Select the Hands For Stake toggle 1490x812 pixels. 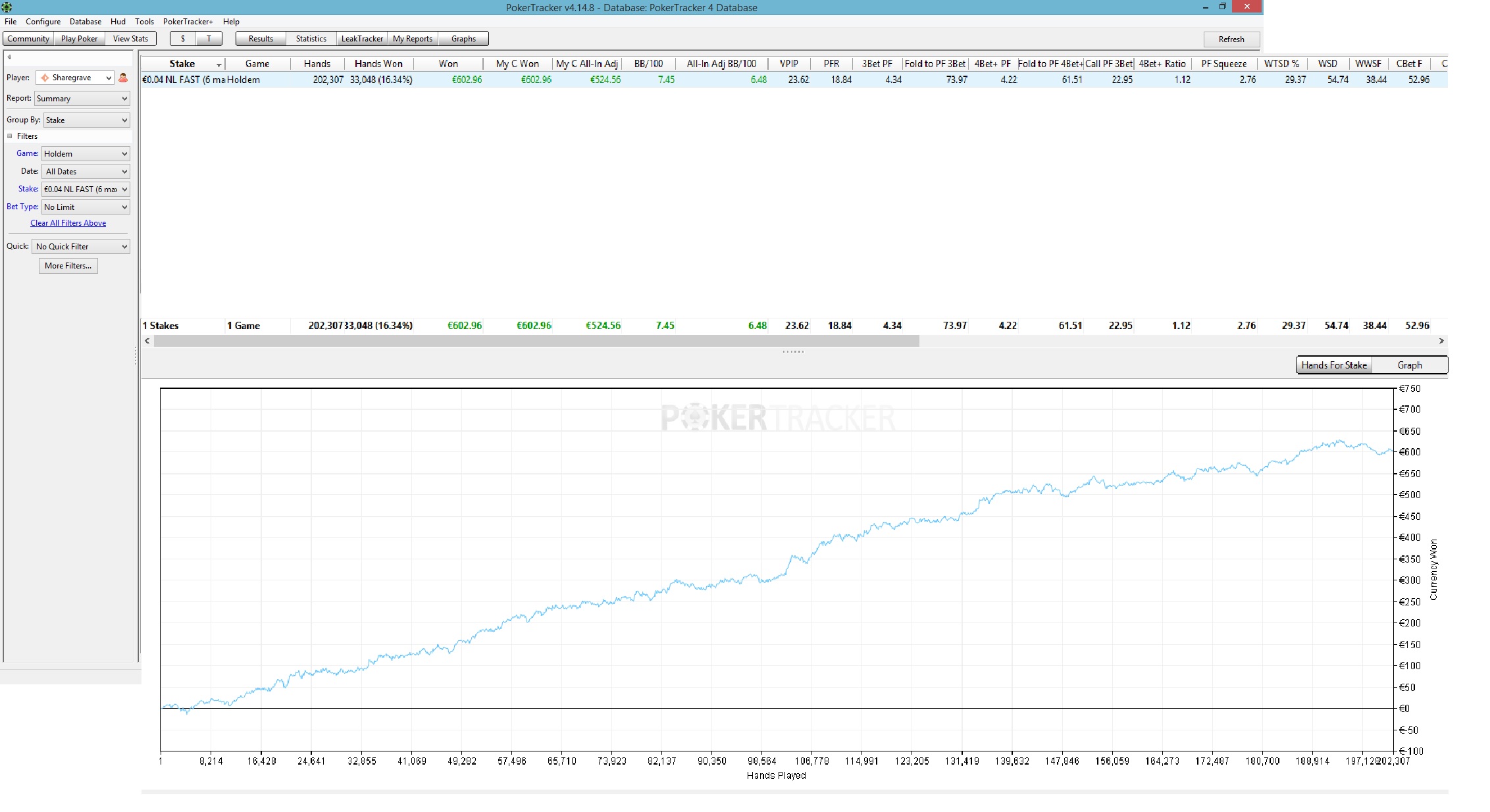(1334, 365)
